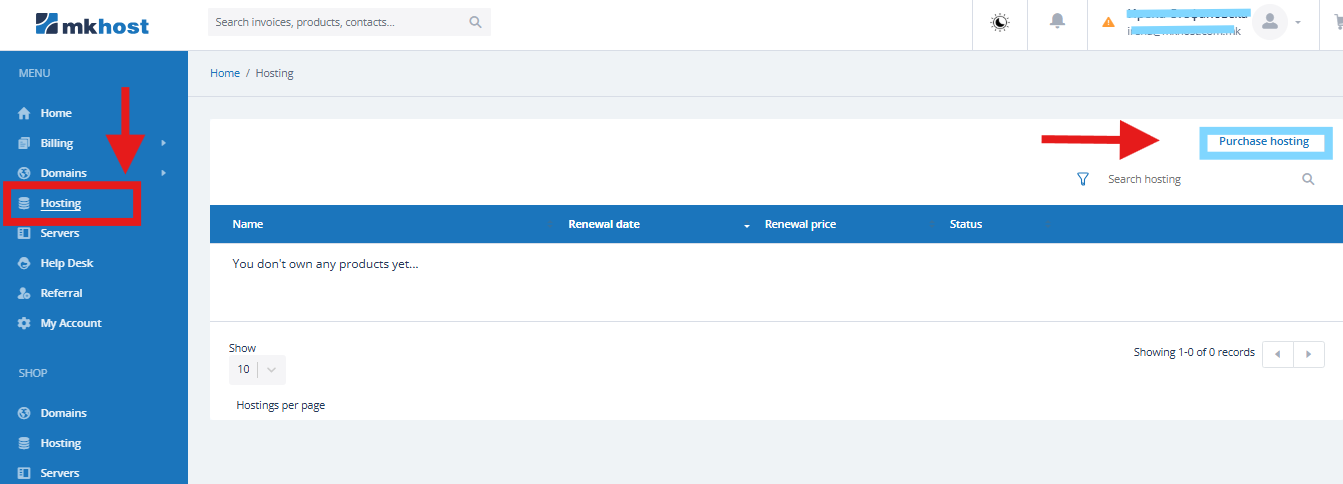1343x484 pixels.
Task: Open My Account menu item
Action: coord(71,323)
